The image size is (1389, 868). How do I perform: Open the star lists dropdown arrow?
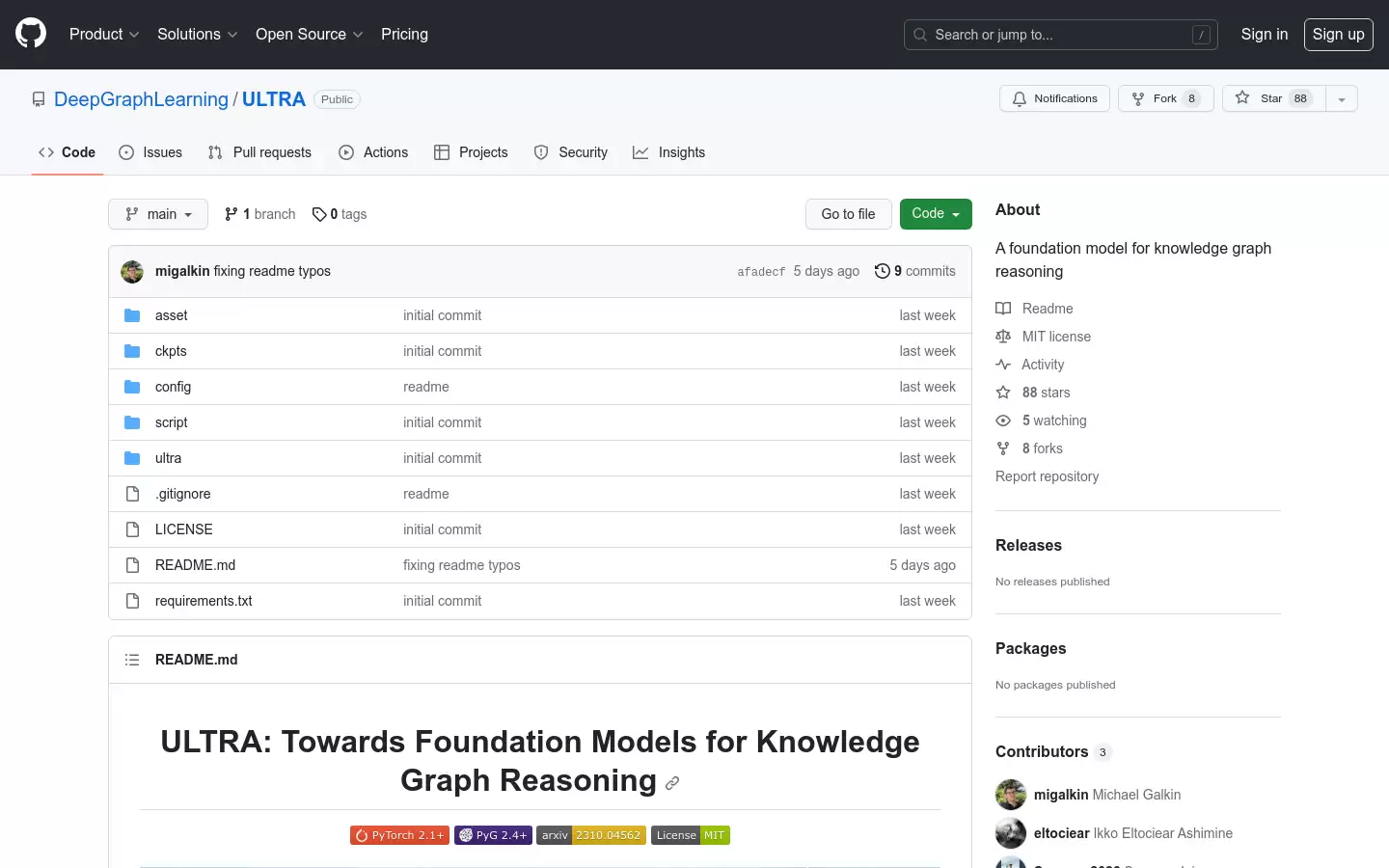pos(1342,98)
